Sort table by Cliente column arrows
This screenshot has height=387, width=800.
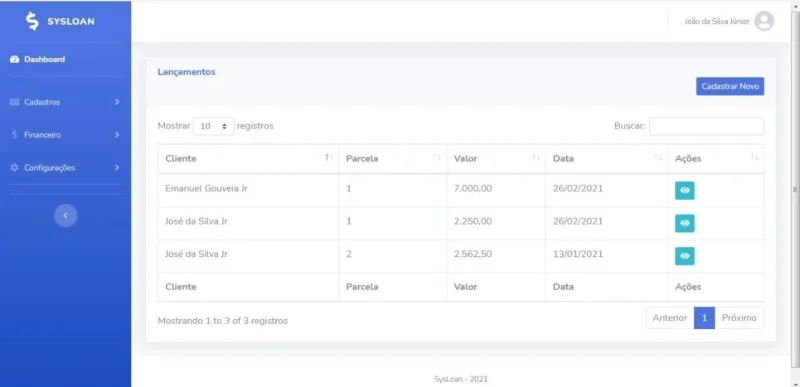pyautogui.click(x=329, y=158)
